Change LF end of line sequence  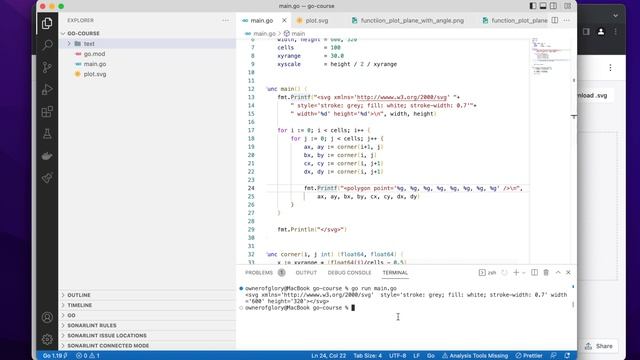(416, 356)
